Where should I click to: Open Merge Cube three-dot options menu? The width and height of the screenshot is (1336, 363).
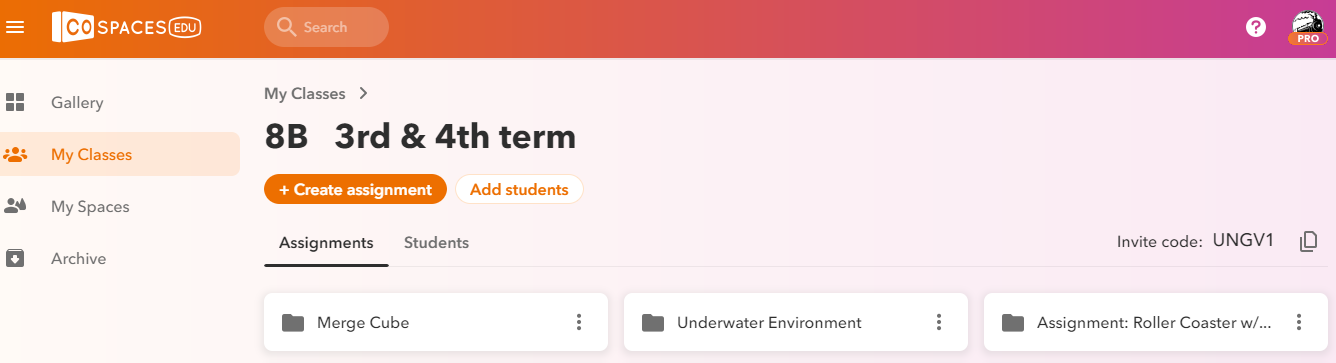pos(579,322)
